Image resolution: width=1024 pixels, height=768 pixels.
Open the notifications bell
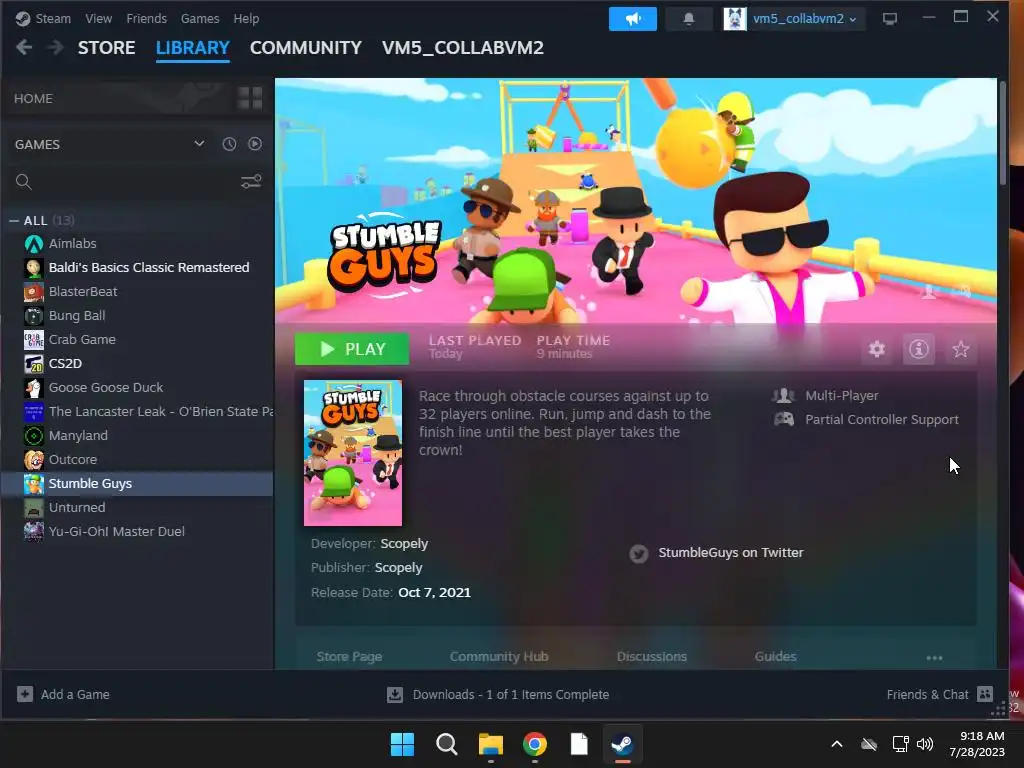pos(688,19)
